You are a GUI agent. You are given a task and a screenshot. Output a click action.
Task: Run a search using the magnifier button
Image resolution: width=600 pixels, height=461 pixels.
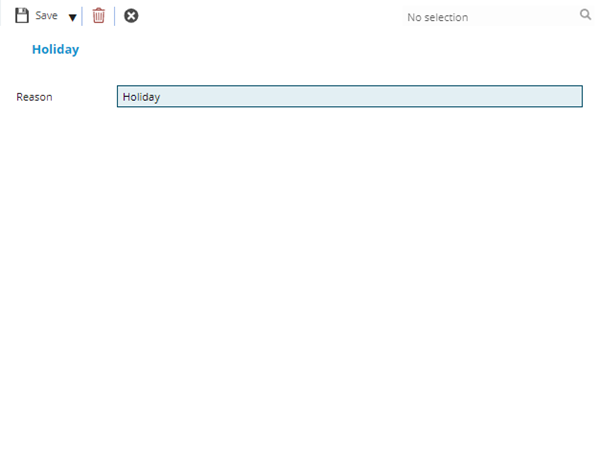tap(585, 15)
